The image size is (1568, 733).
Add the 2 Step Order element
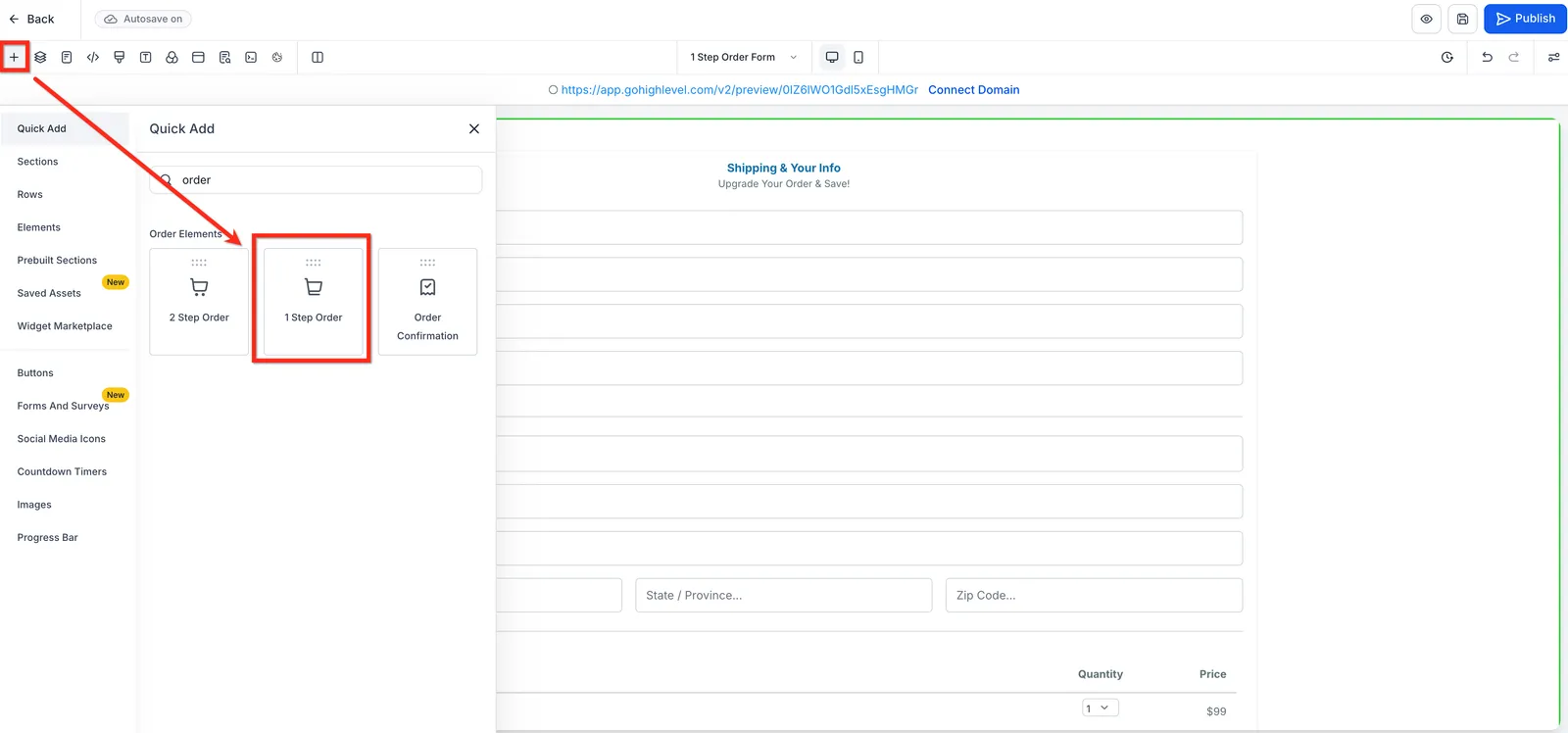(x=199, y=302)
